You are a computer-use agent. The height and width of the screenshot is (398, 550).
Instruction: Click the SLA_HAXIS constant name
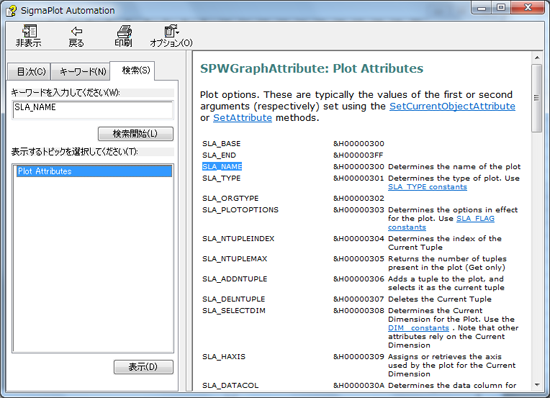[224, 356]
